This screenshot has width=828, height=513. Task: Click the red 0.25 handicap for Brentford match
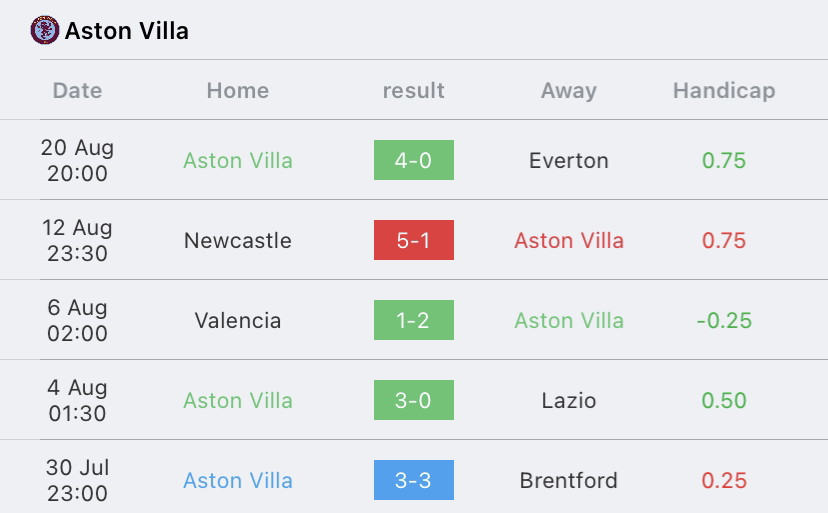coord(724,480)
